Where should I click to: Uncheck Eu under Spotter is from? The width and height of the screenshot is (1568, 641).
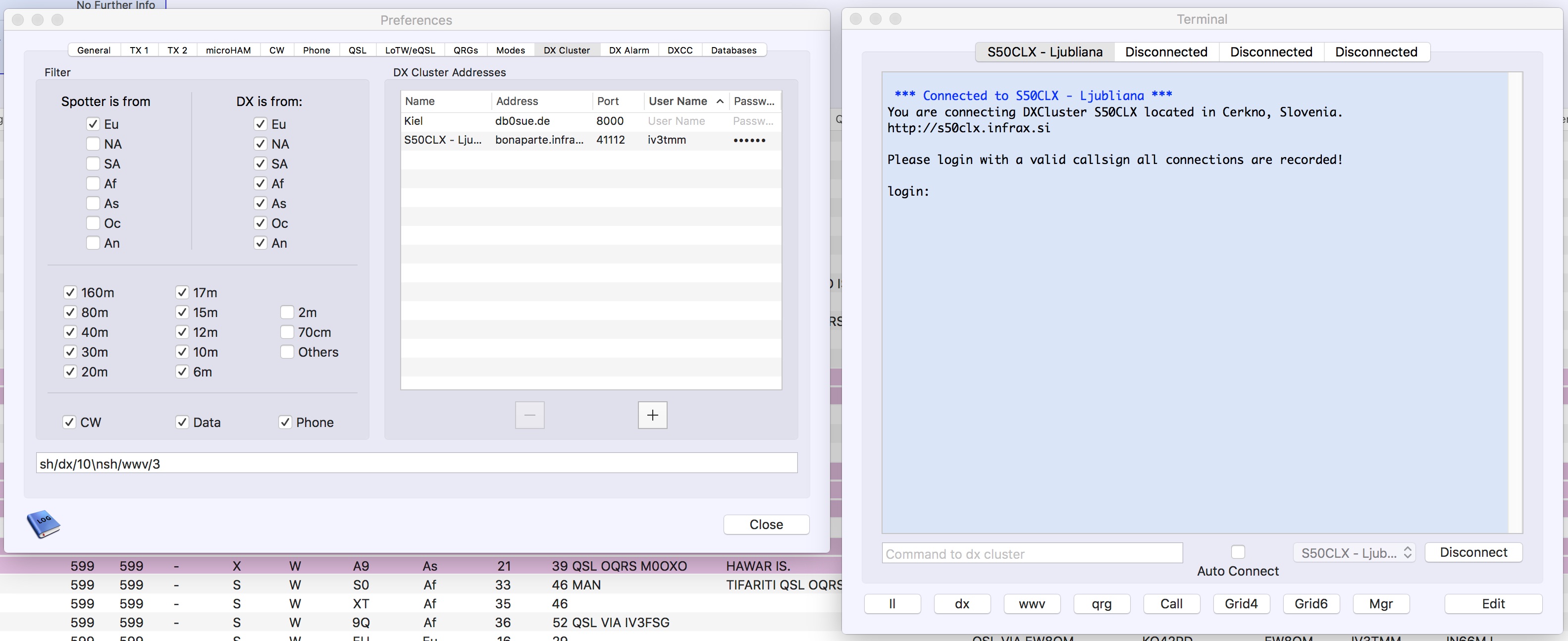[x=93, y=124]
